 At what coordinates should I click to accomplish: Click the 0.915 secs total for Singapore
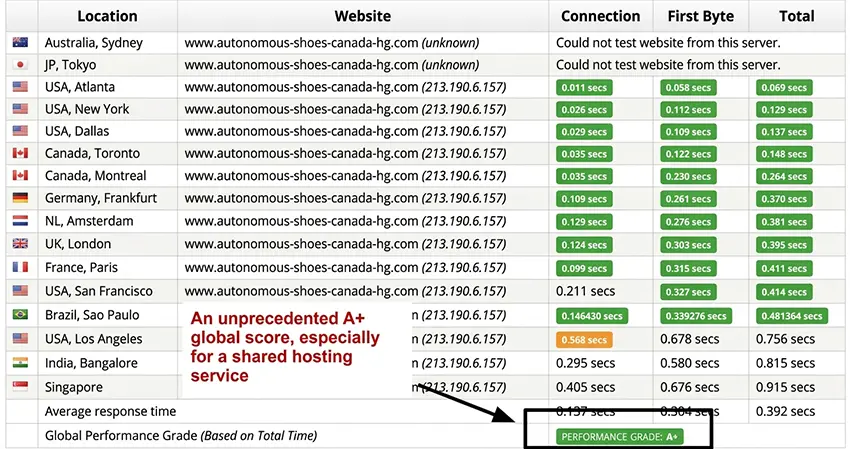click(x=785, y=387)
